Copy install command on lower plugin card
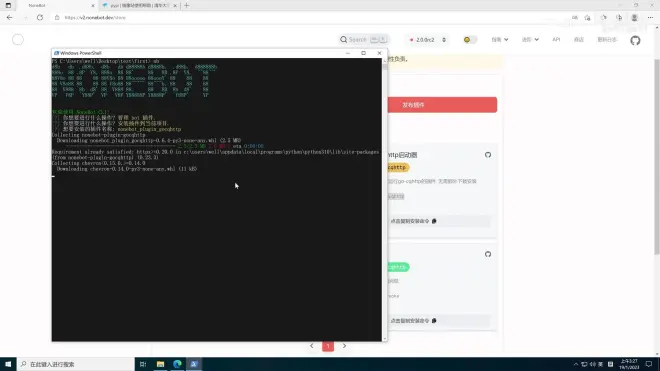The width and height of the screenshot is (660, 371). tap(439, 320)
